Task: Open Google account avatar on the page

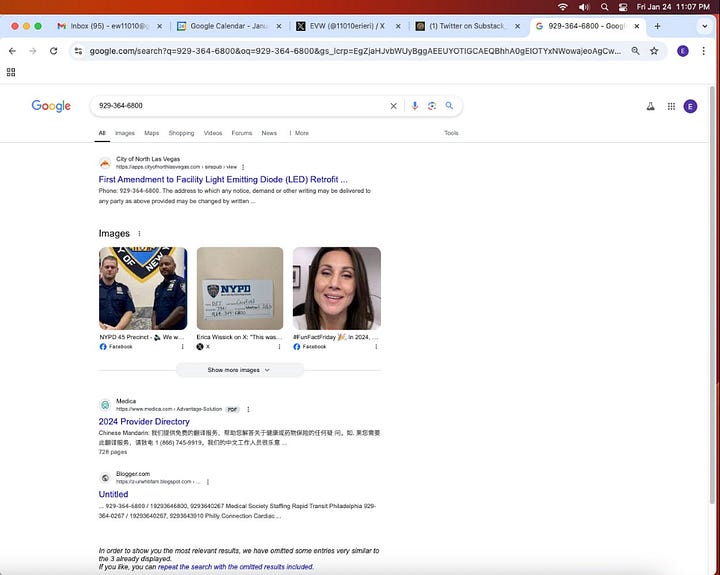Action: (x=690, y=107)
